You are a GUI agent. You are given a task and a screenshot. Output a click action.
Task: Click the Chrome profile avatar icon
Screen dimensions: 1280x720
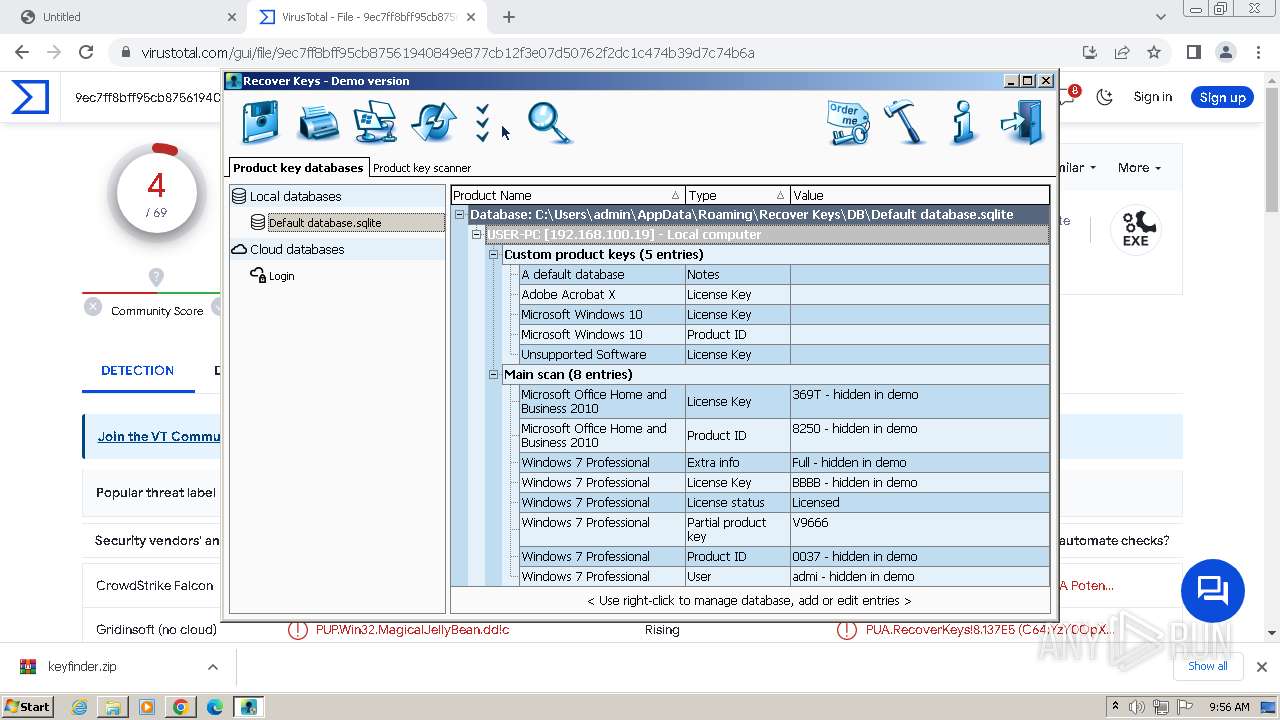(1226, 52)
